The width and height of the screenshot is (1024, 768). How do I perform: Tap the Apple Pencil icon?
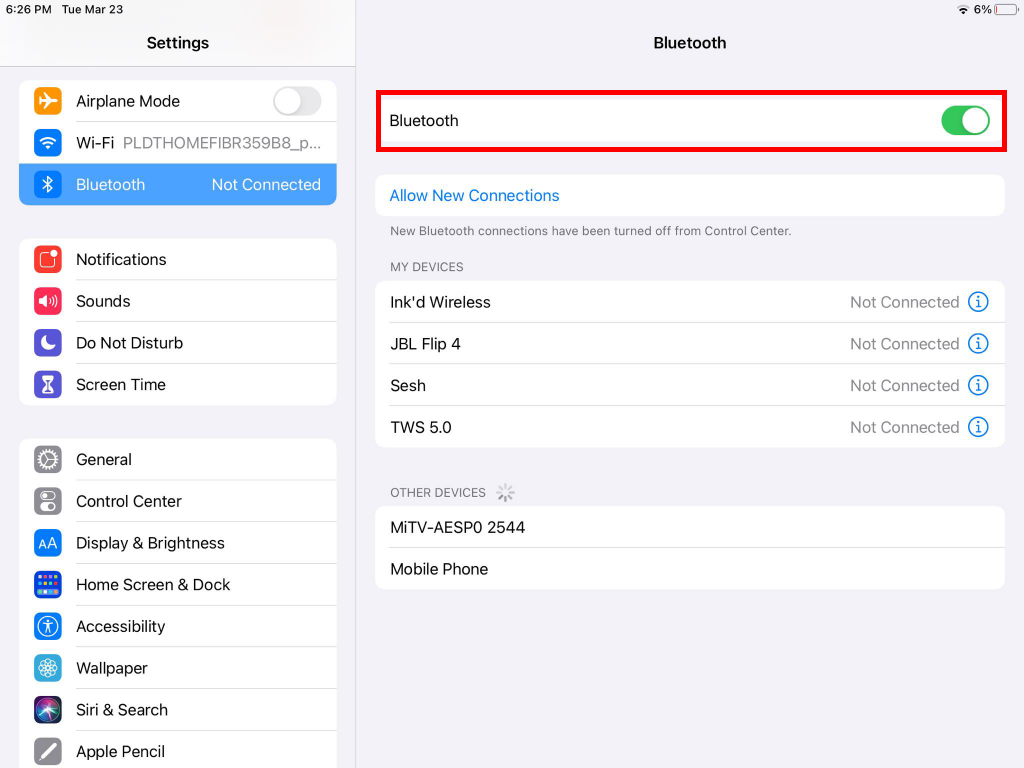click(x=49, y=750)
